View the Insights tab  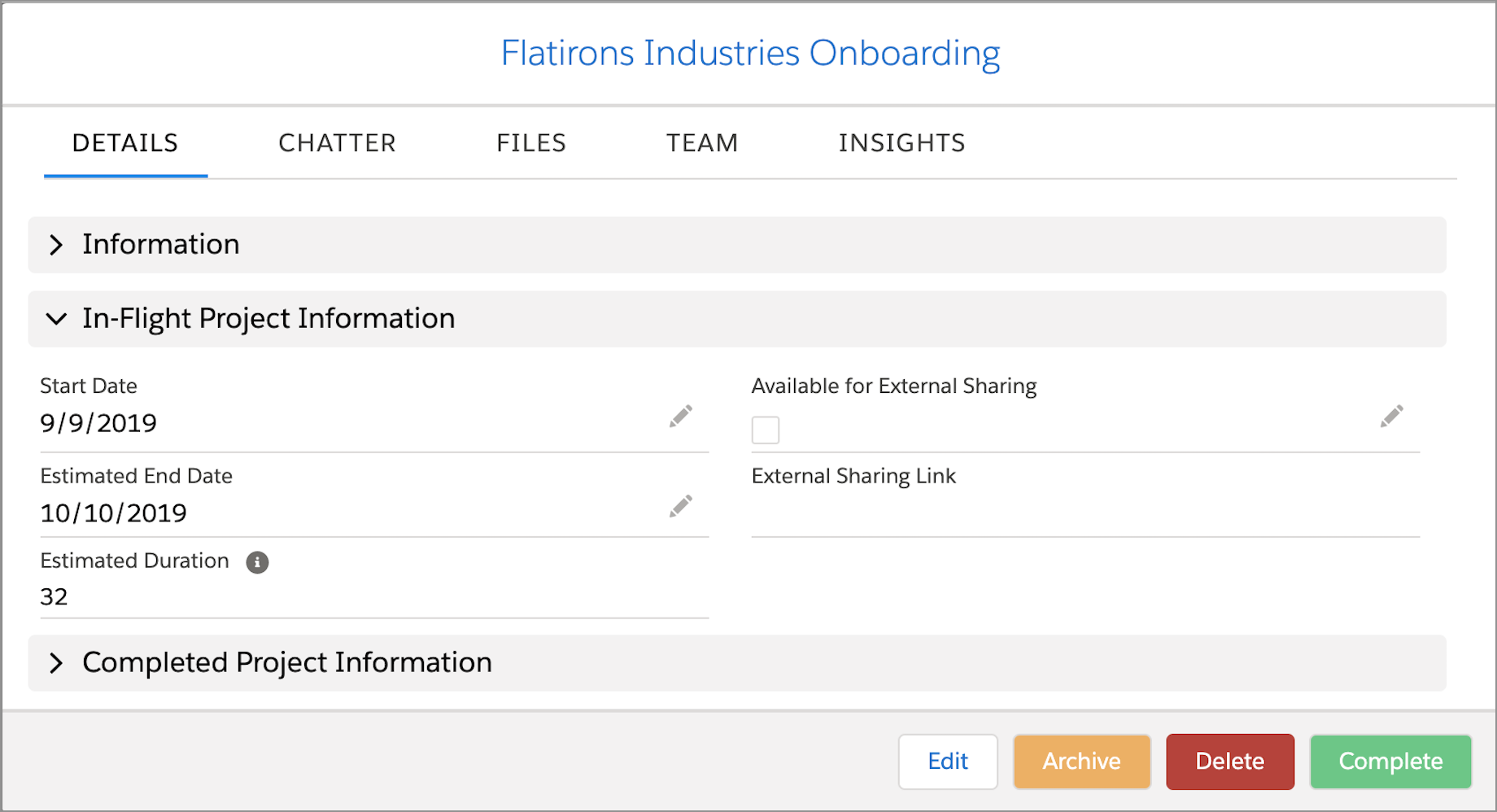(901, 143)
